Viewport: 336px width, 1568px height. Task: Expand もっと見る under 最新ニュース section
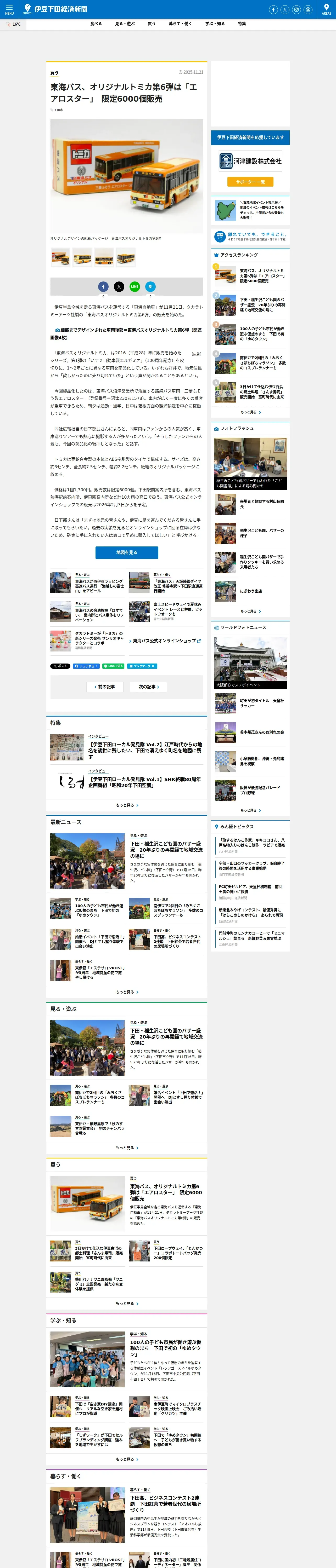click(127, 992)
